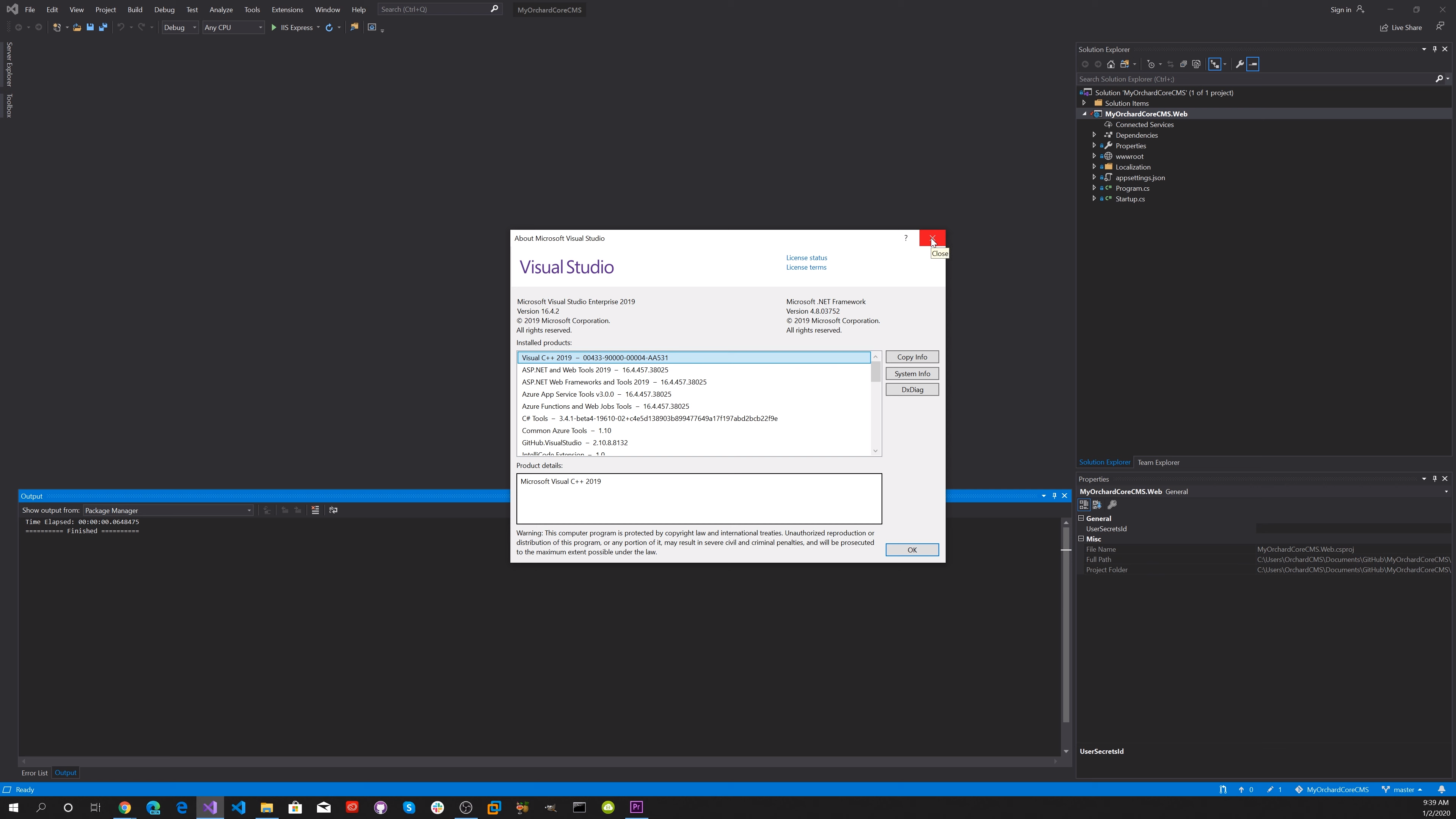The height and width of the screenshot is (819, 1456).
Task: Click the Undo toolbar icon
Action: [121, 27]
